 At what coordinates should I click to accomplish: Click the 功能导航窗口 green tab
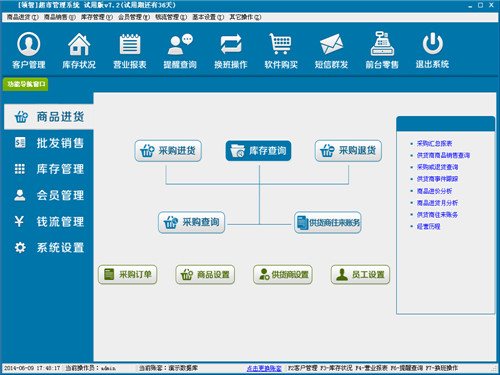(x=26, y=84)
